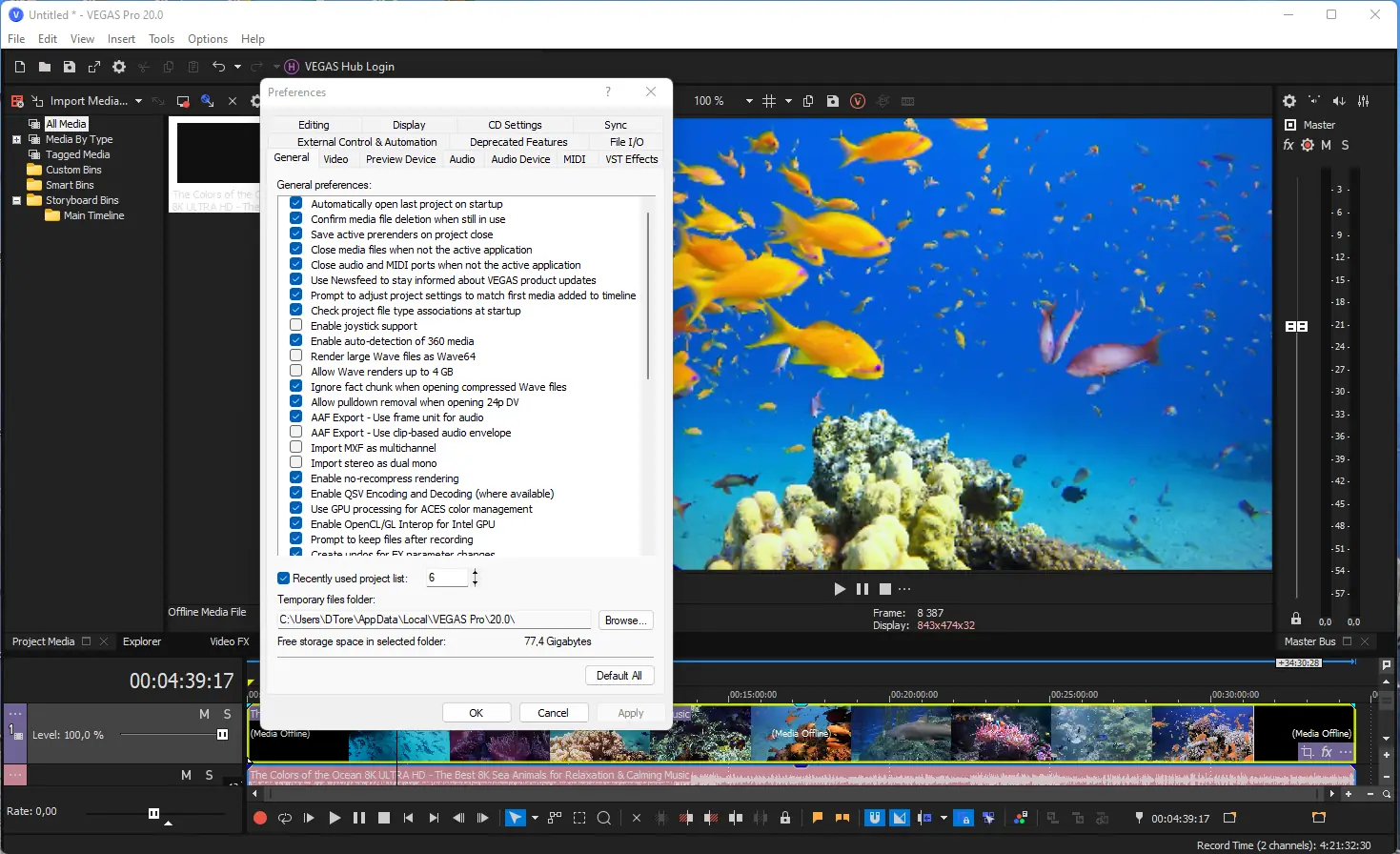Enable Allow Wave renders up to 4 GB
This screenshot has width=1400, height=854.
click(296, 372)
